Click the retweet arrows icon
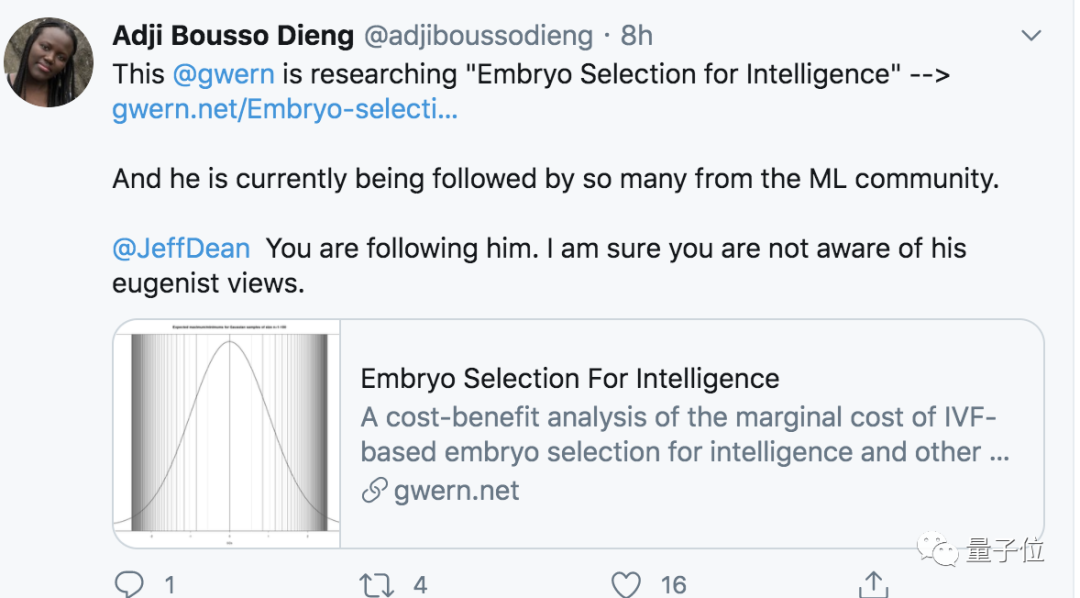 click(x=377, y=584)
